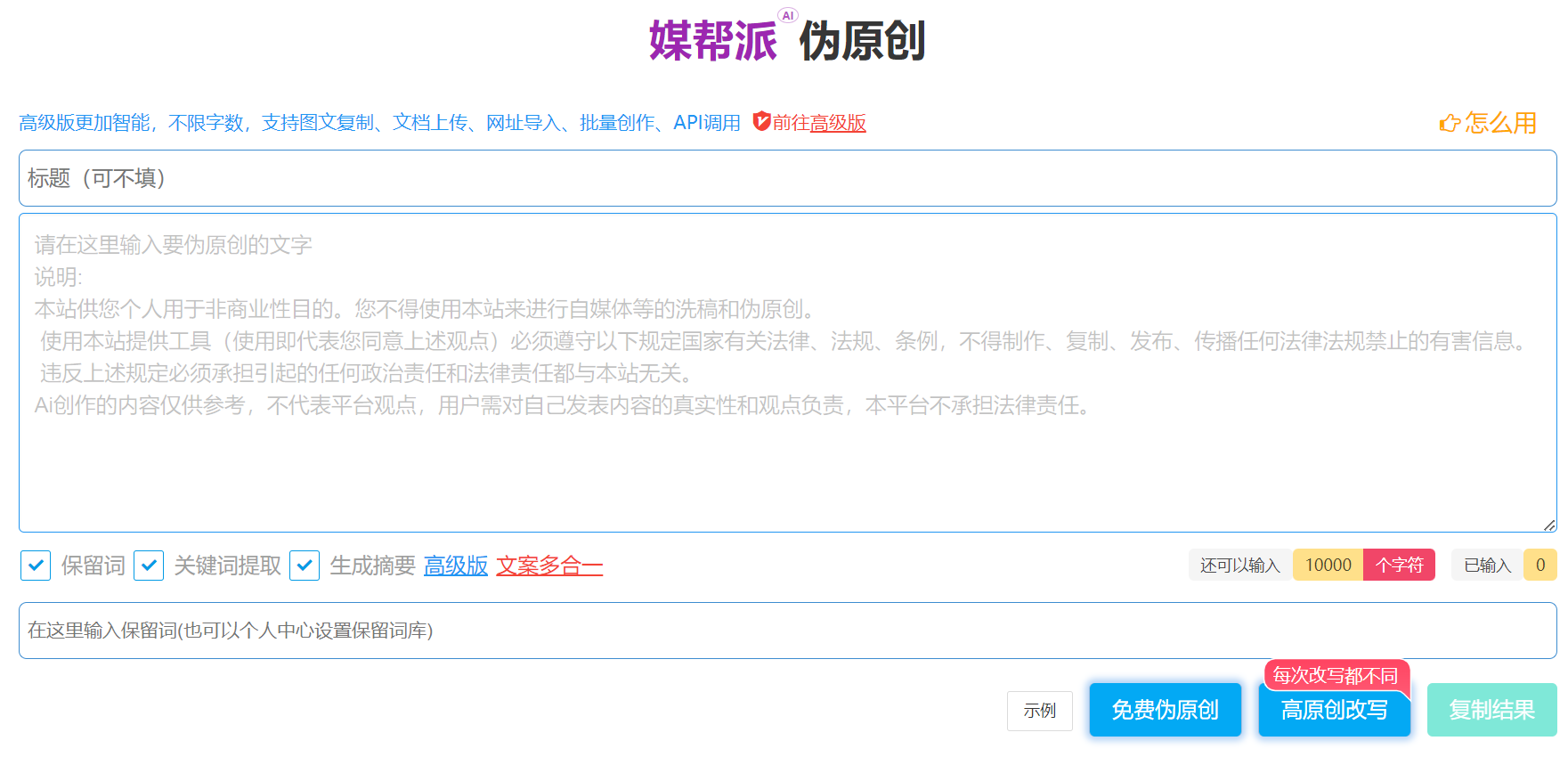Screen dimensions: 1568x757
Task: Click the 媒帮派 logo text
Action: pos(712,41)
